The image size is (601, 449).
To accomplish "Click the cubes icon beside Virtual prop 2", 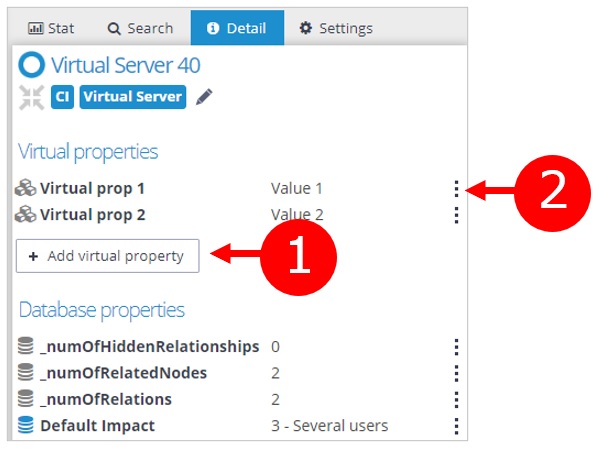I will tap(27, 214).
